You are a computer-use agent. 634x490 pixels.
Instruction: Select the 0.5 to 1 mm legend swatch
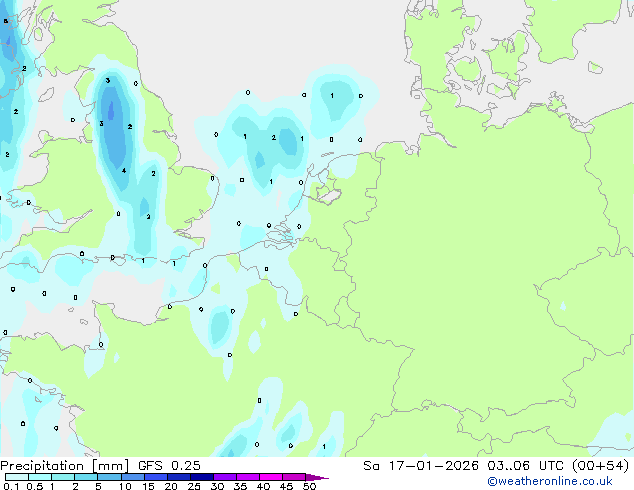click(40, 477)
